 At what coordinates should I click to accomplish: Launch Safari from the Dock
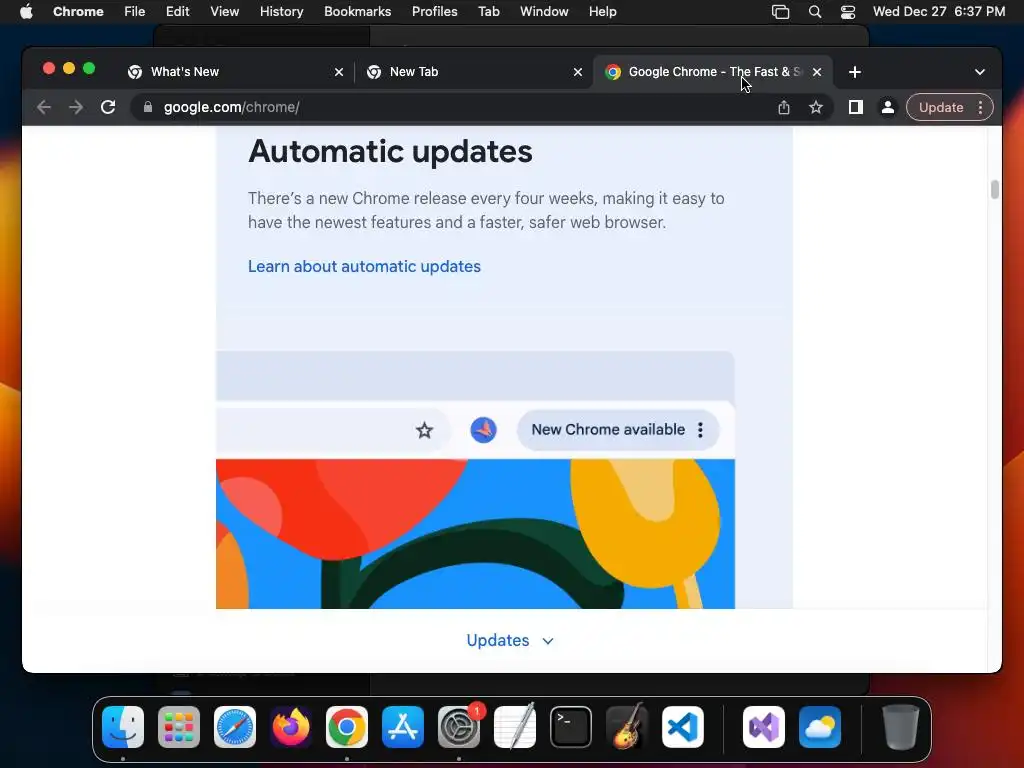[x=235, y=727]
